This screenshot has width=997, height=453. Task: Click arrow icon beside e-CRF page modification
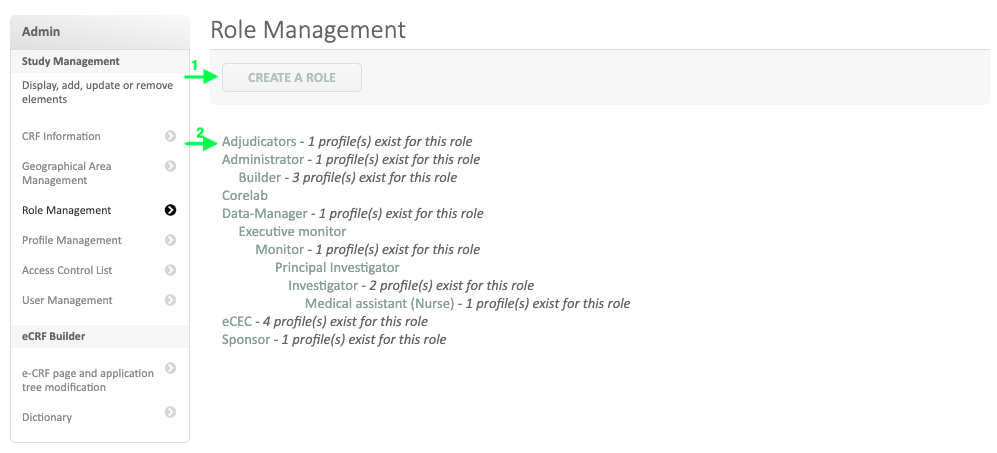click(x=170, y=368)
